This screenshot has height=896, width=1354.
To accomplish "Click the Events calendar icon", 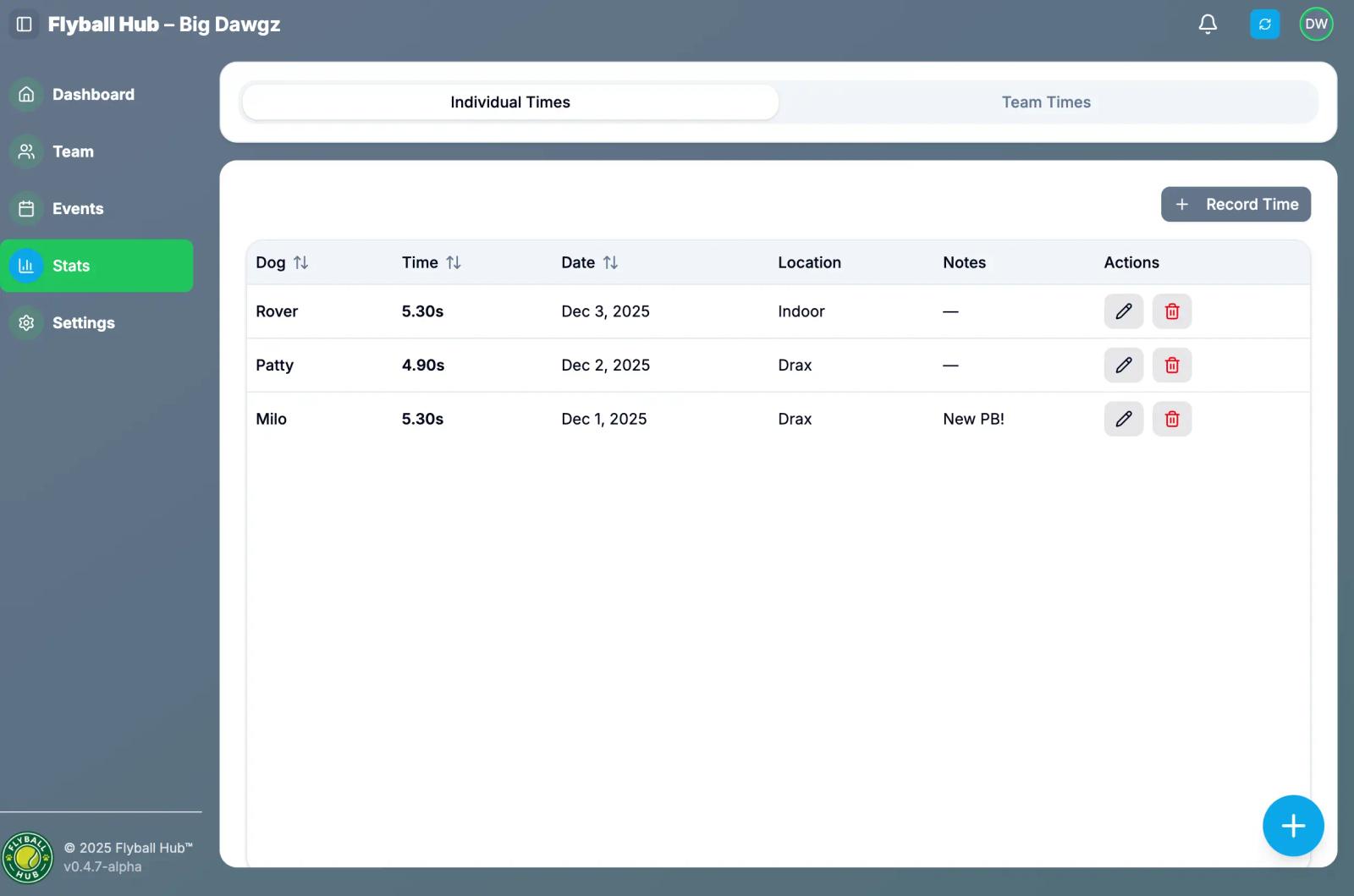I will pyautogui.click(x=26, y=209).
